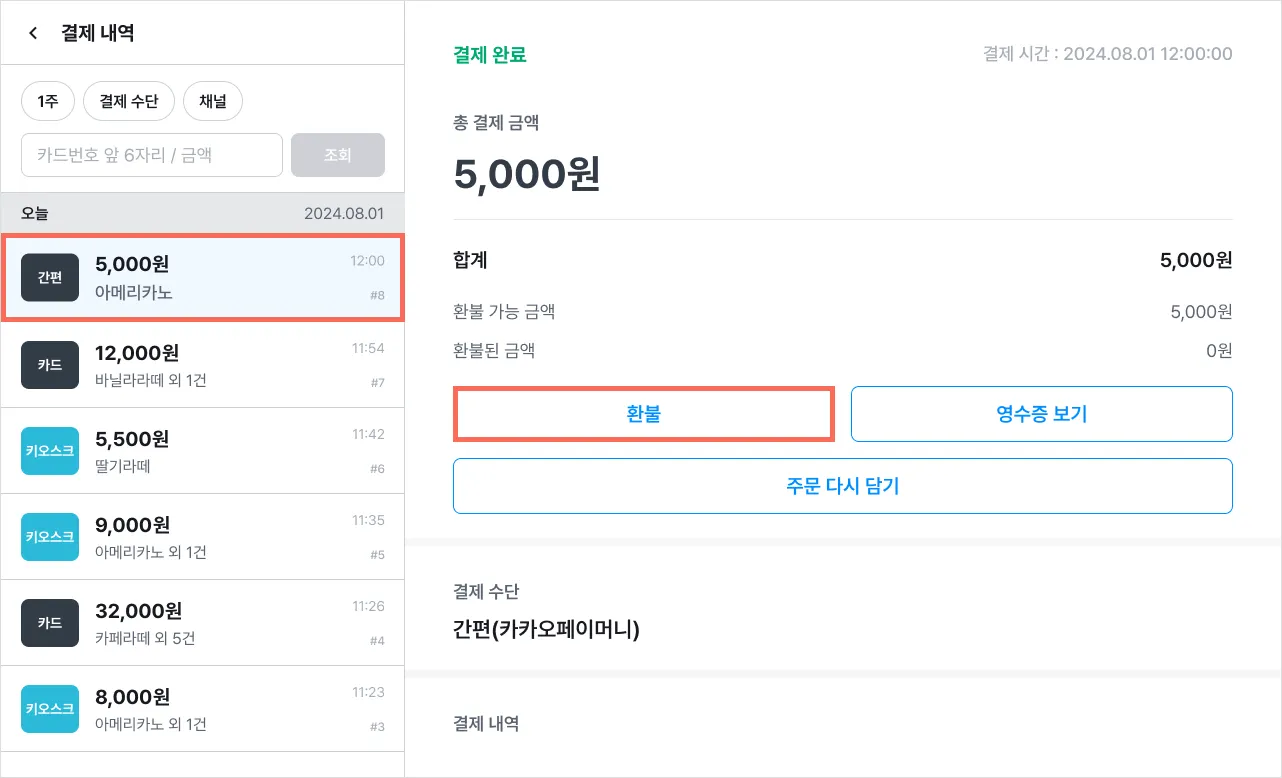Viewport: 1282px width, 778px height.
Task: Click 키오스크 badge on the 5,500원 payment
Action: click(50, 451)
